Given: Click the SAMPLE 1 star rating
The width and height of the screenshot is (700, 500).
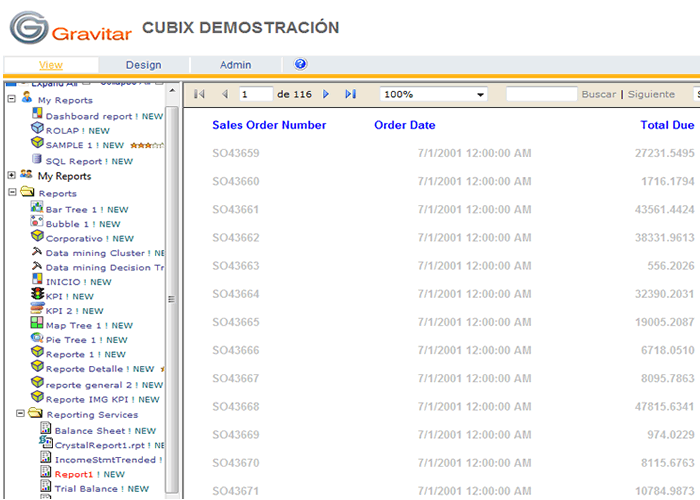Looking at the screenshot, I should [x=147, y=146].
